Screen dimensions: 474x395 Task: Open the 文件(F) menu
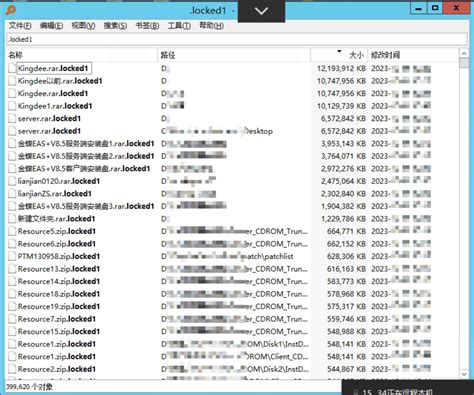[x=20, y=26]
